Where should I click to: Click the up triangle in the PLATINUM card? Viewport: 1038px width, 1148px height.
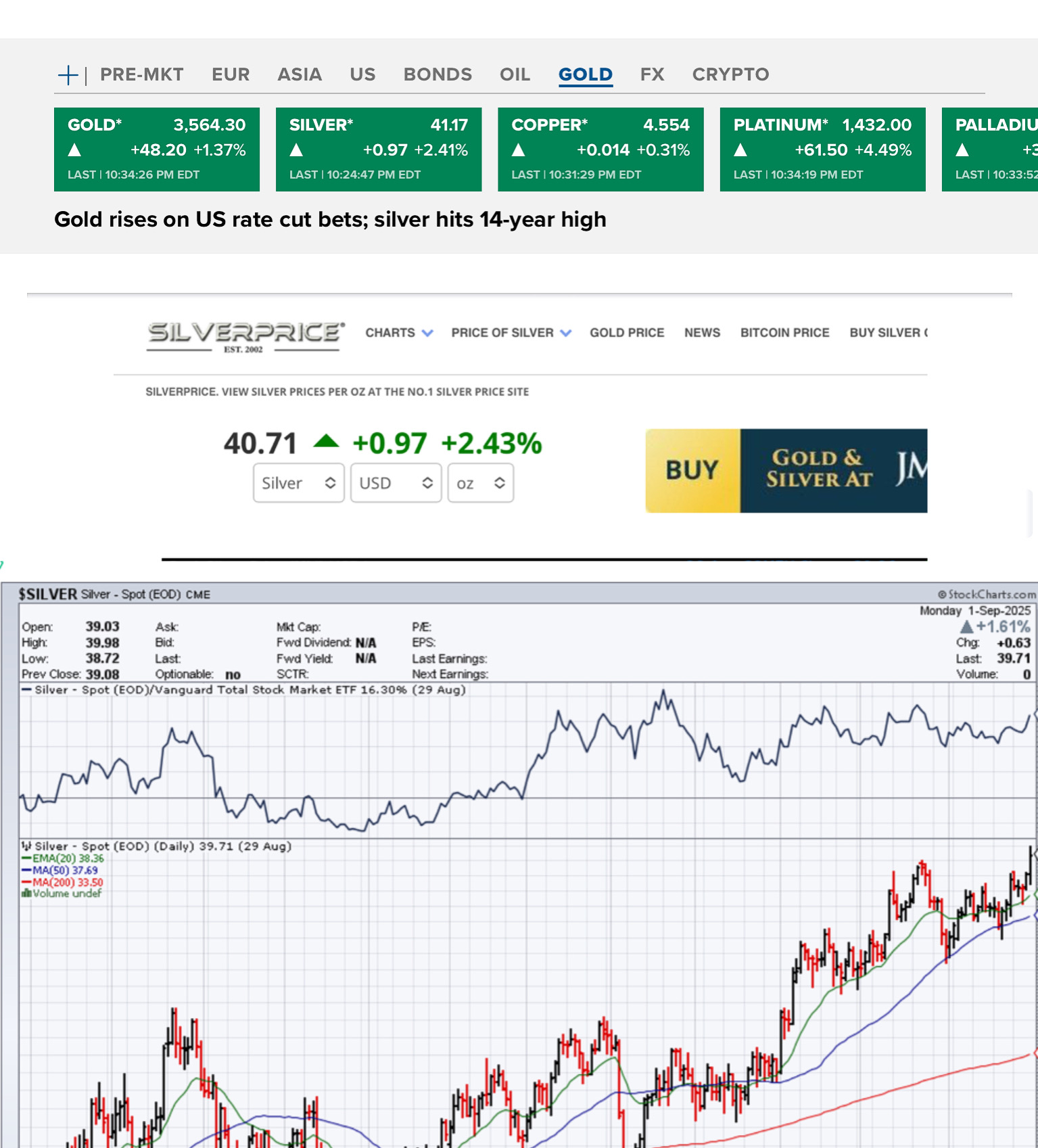pyautogui.click(x=740, y=150)
